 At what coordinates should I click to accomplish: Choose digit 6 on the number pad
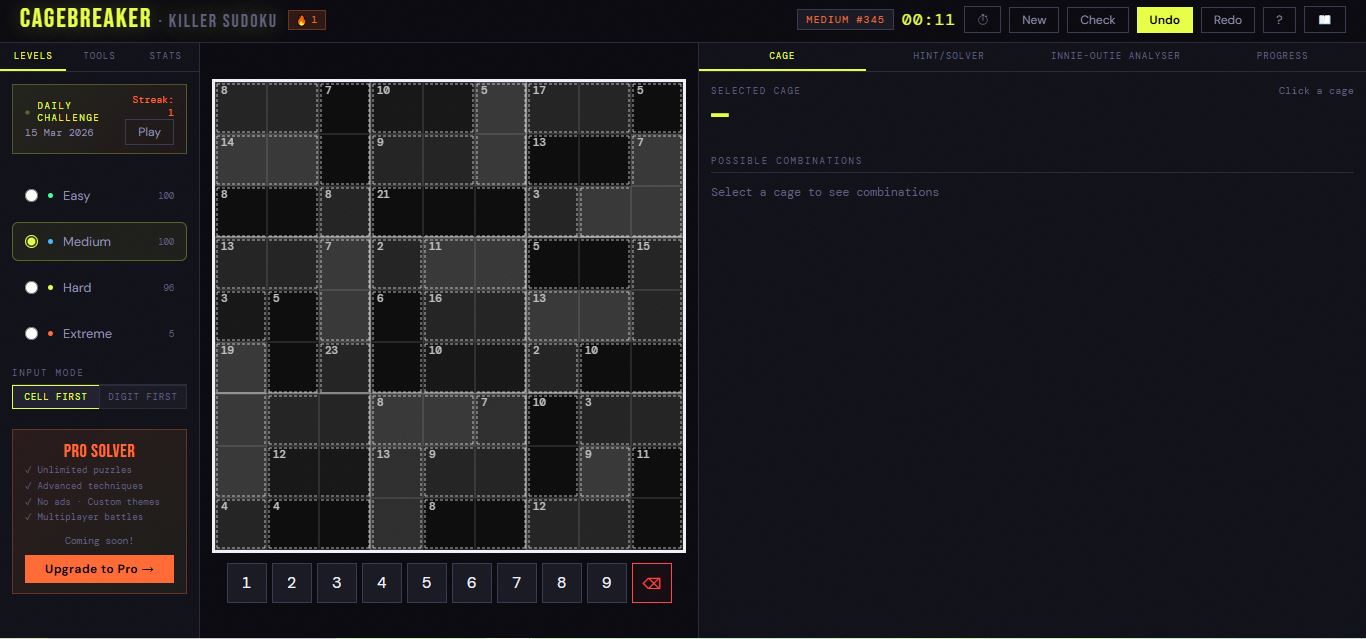pyautogui.click(x=472, y=583)
